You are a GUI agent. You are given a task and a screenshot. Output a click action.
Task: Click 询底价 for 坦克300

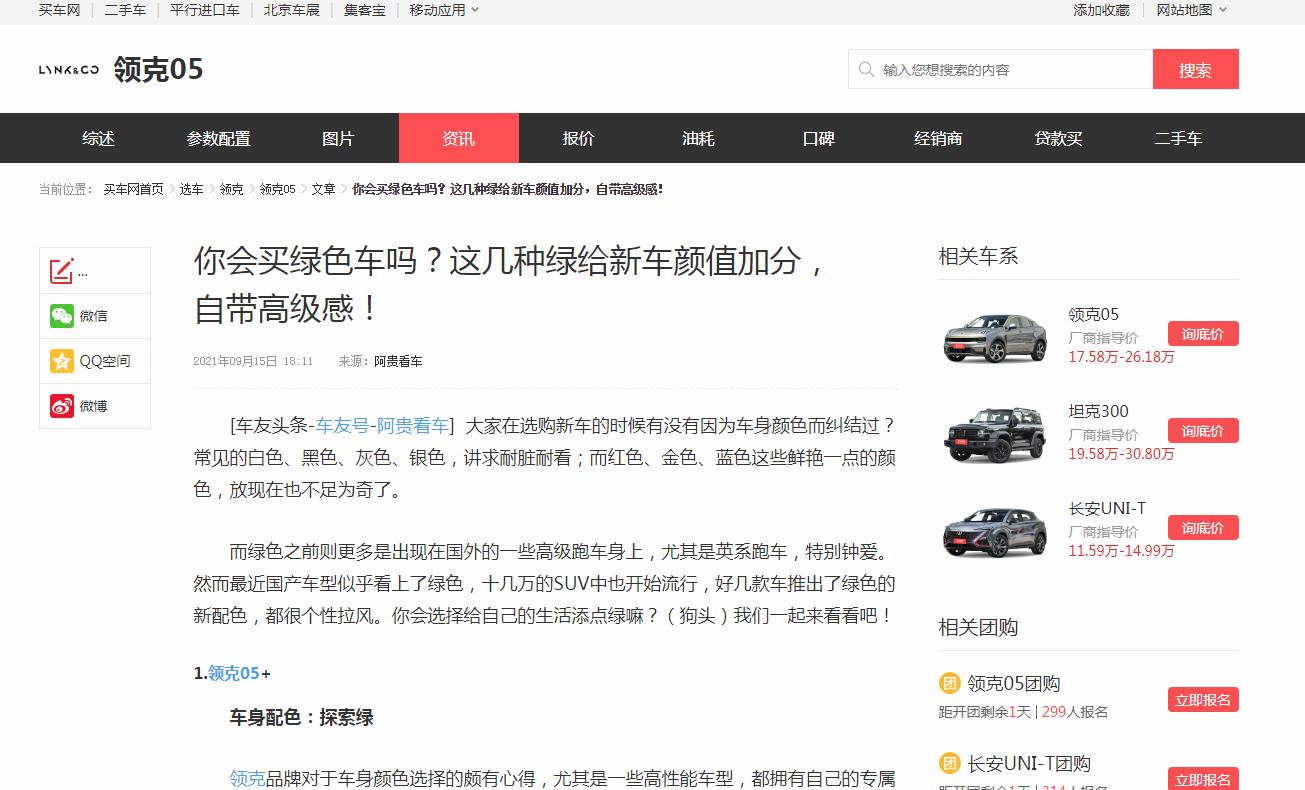point(1203,431)
